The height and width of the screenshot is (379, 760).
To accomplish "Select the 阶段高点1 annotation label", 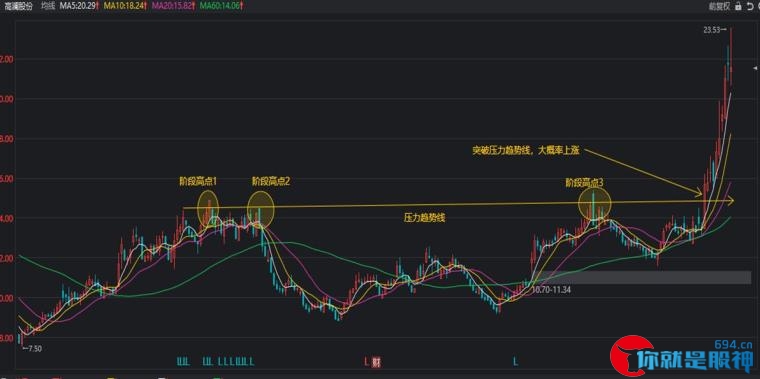I will [x=198, y=182].
